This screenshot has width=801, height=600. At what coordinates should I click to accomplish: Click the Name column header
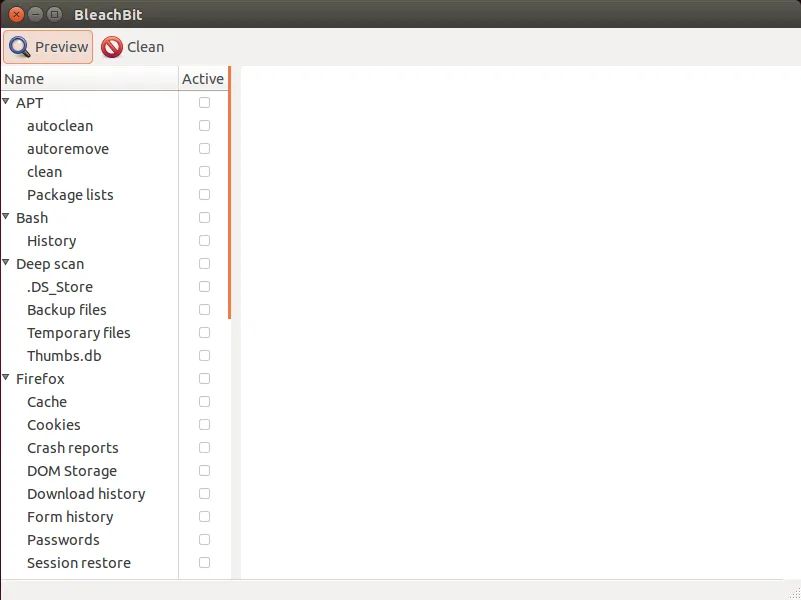(89, 79)
